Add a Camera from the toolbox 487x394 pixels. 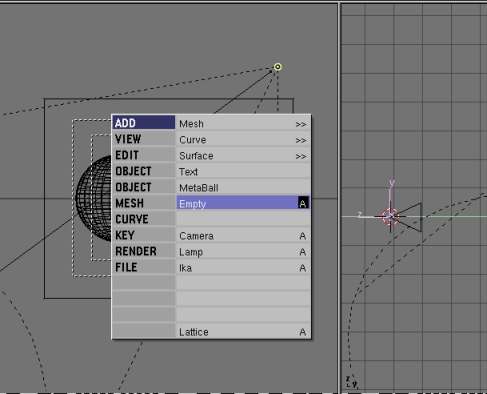(243, 236)
